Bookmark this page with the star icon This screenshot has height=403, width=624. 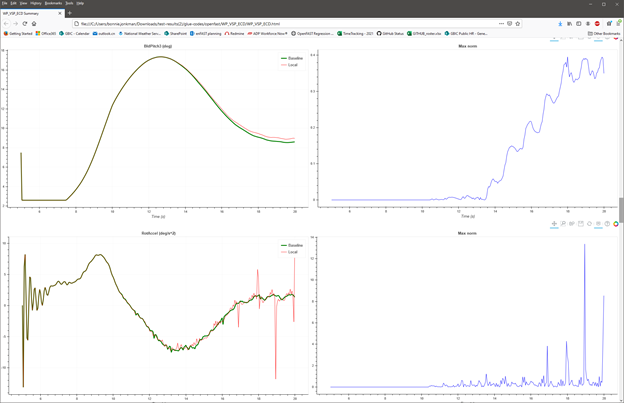click(x=518, y=23)
